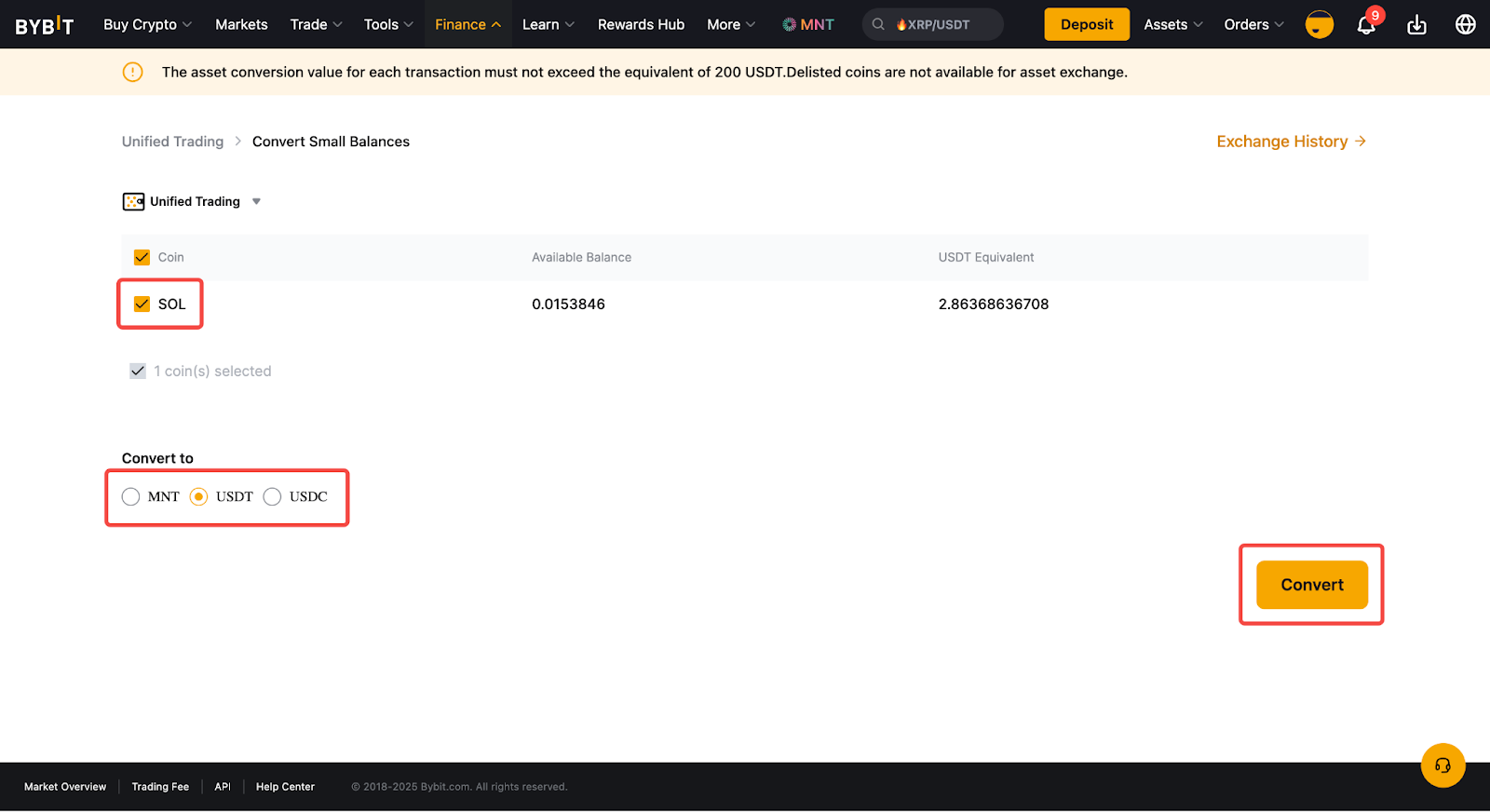Select the MNT radio button
The image size is (1490, 812).
coord(131,497)
